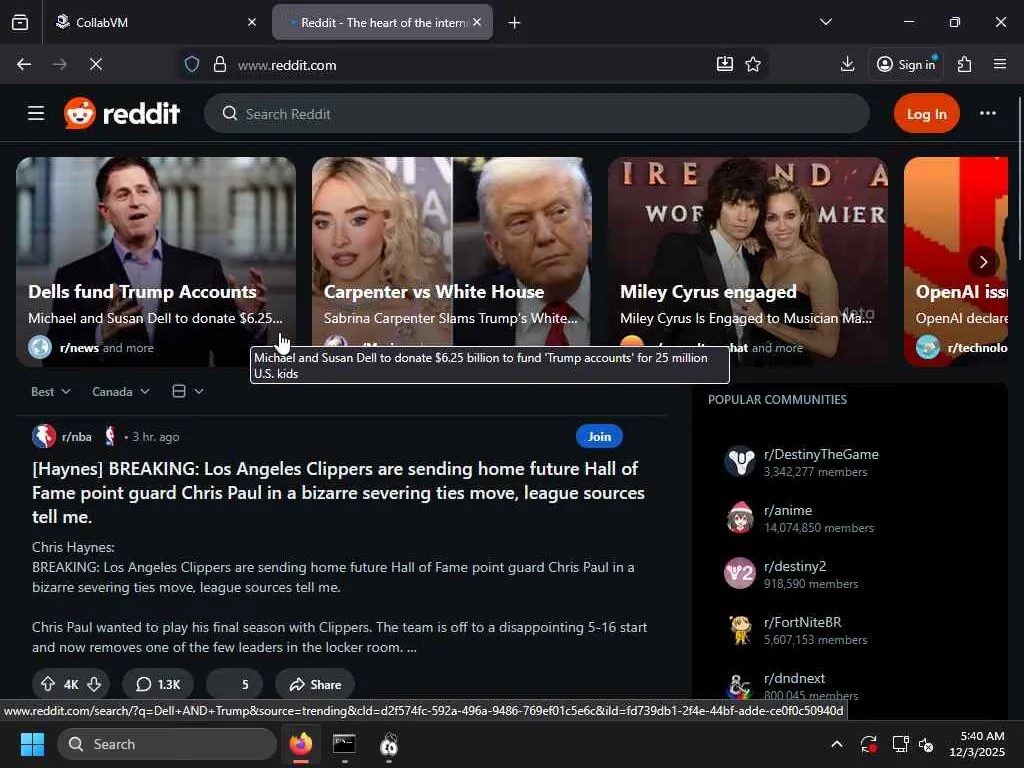Upvote the Chris Paul post
The width and height of the screenshot is (1024, 768).
(x=48, y=684)
